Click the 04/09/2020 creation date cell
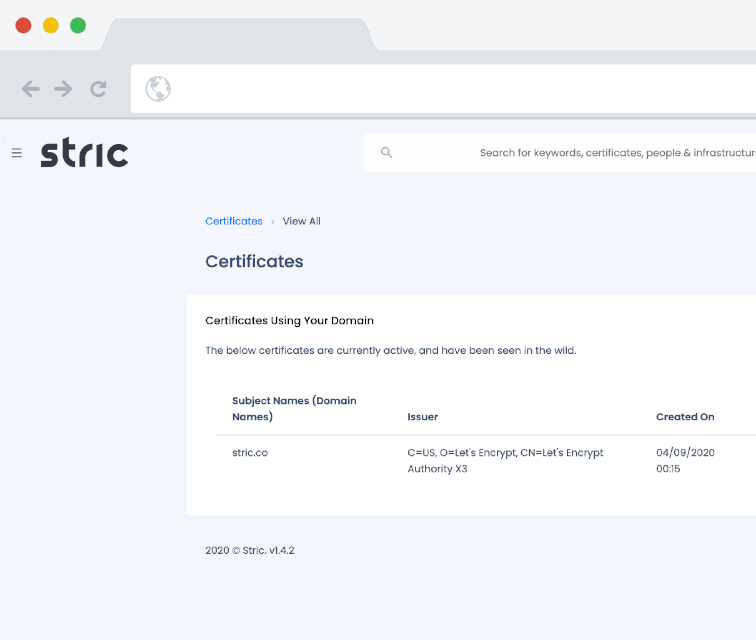Viewport: 756px width, 640px height. tap(685, 460)
